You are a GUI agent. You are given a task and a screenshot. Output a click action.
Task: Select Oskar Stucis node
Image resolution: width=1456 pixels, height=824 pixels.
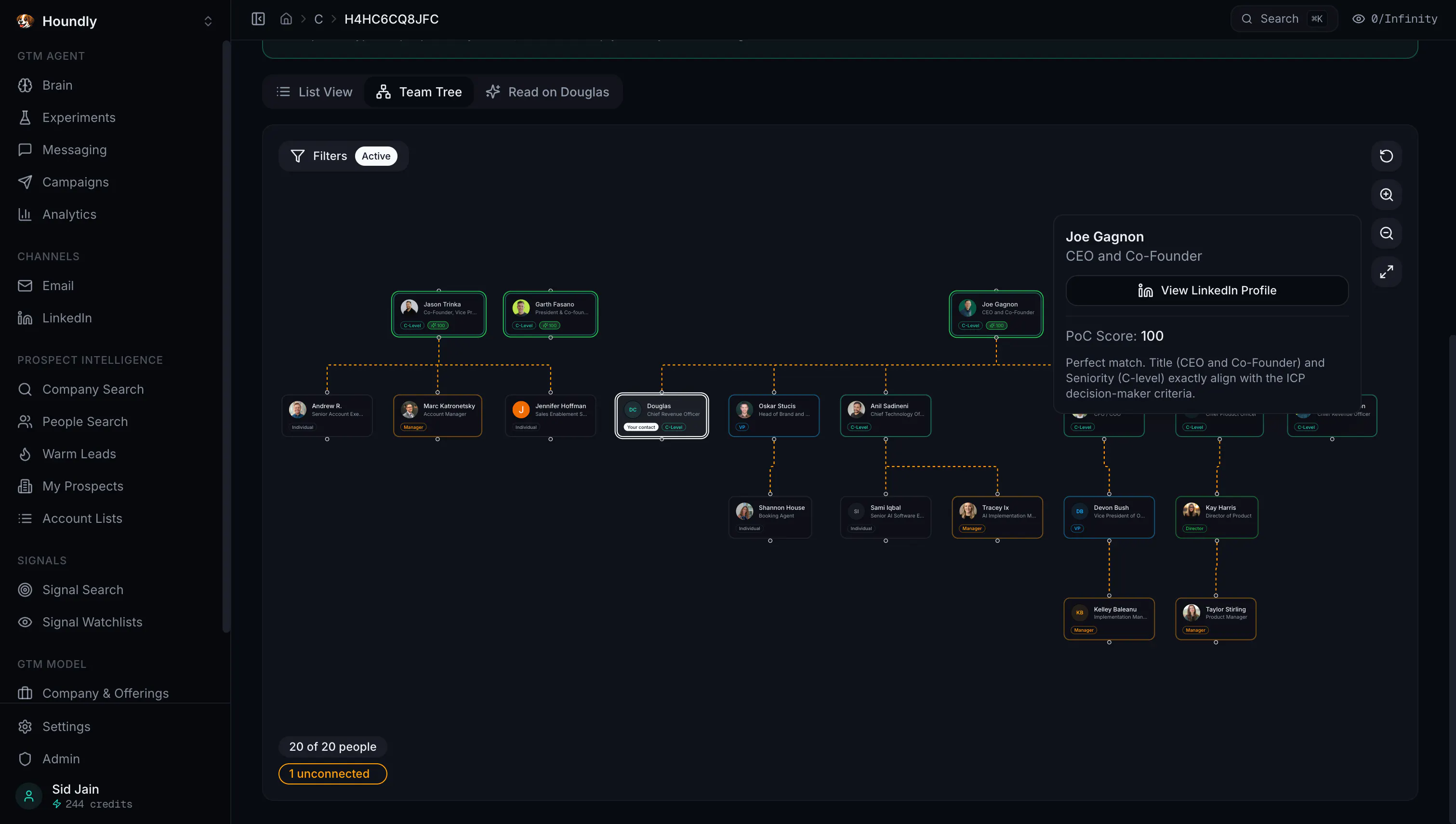(x=774, y=415)
